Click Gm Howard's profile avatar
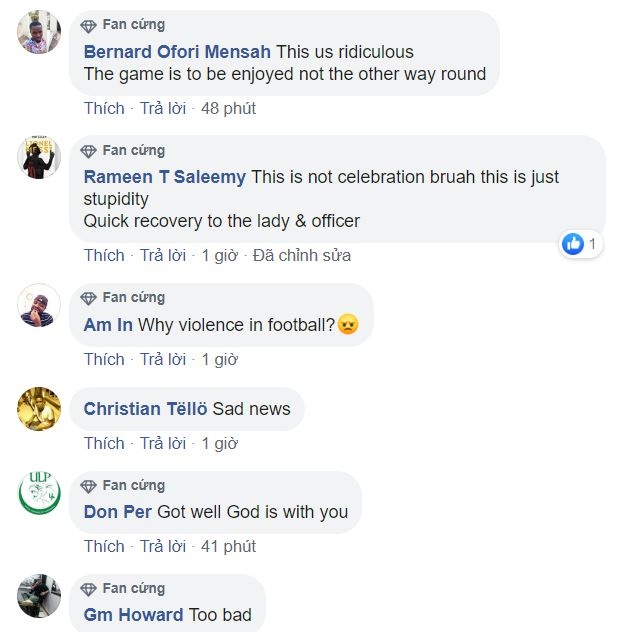This screenshot has width=644, height=632. pos(40,596)
